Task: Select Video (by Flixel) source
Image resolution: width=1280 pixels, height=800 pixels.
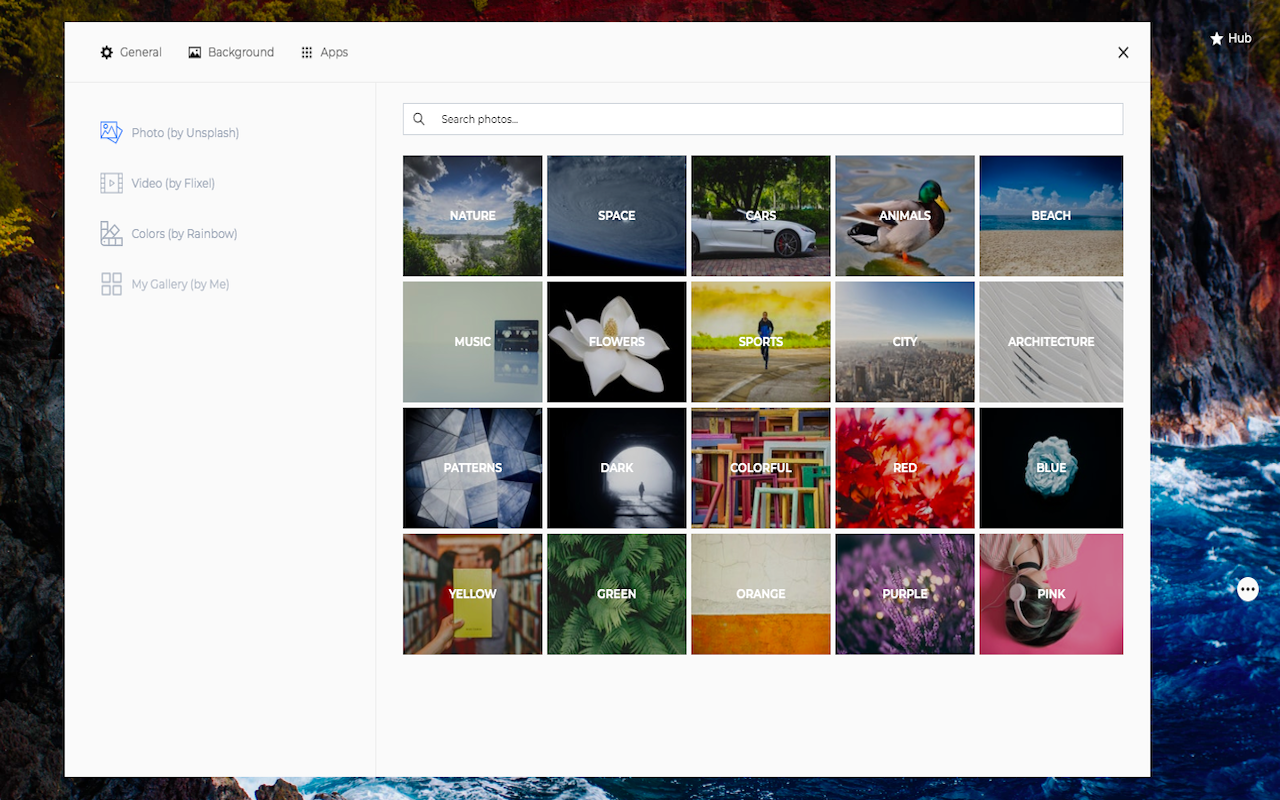Action: tap(158, 183)
